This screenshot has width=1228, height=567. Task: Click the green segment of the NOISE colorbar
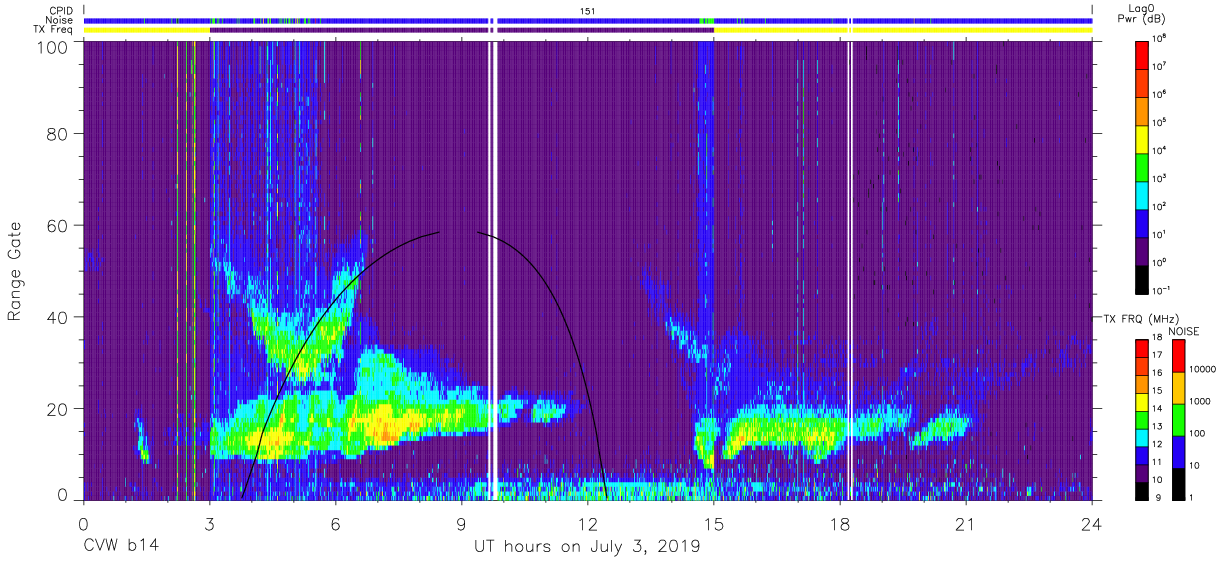click(1181, 420)
